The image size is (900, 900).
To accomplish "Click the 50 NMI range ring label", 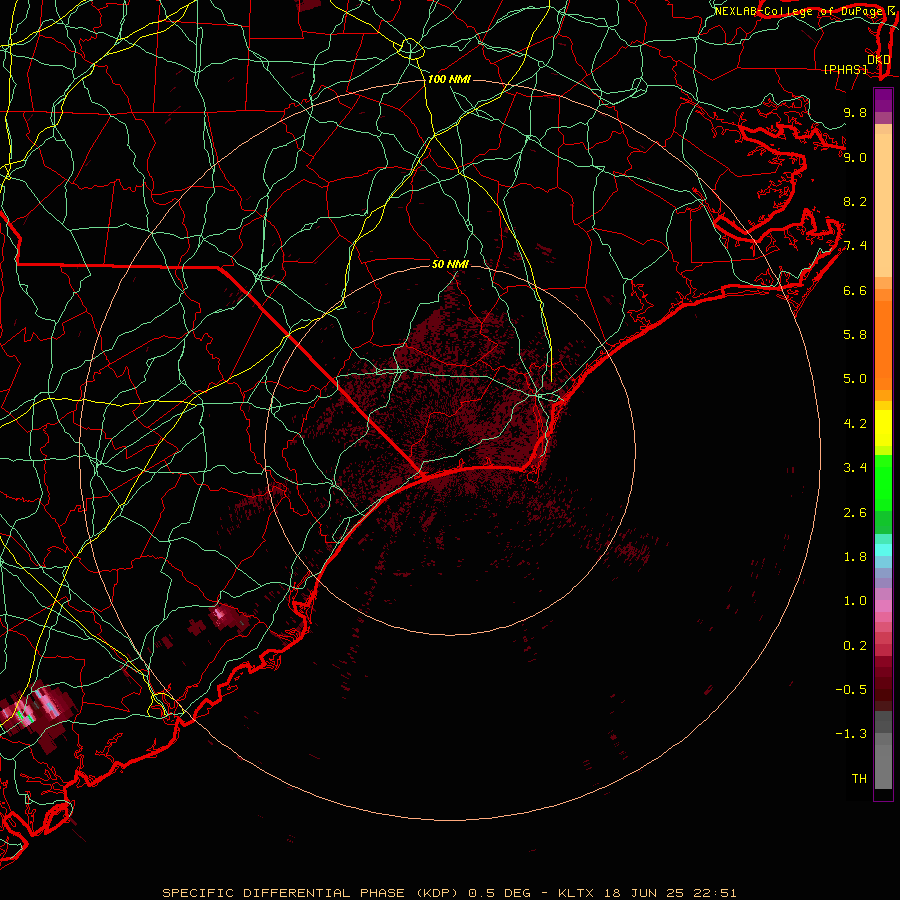I will (450, 264).
